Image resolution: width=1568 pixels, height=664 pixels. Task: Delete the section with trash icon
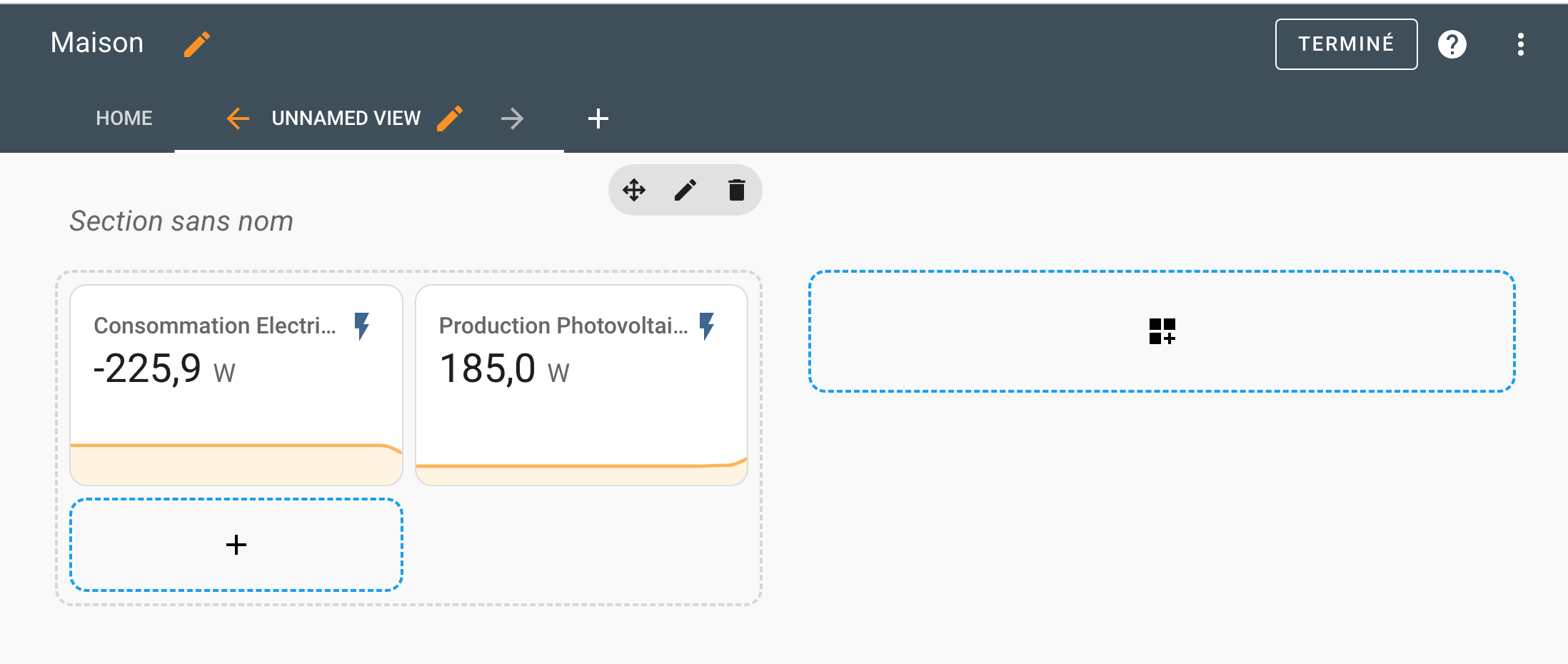737,190
